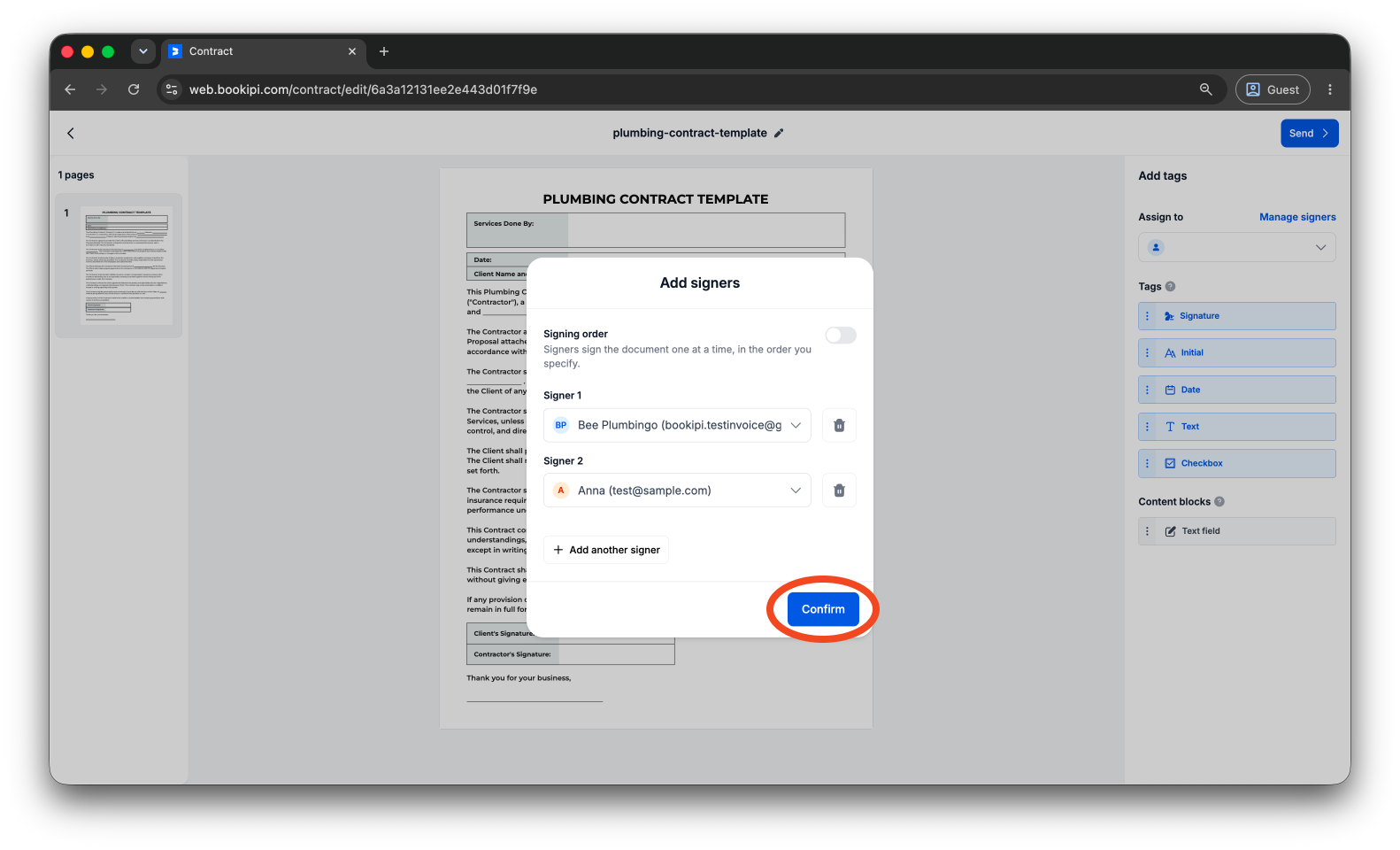
Task: Click the PLUMBING CONTRACT TEMPLATE heading
Action: pos(656,199)
